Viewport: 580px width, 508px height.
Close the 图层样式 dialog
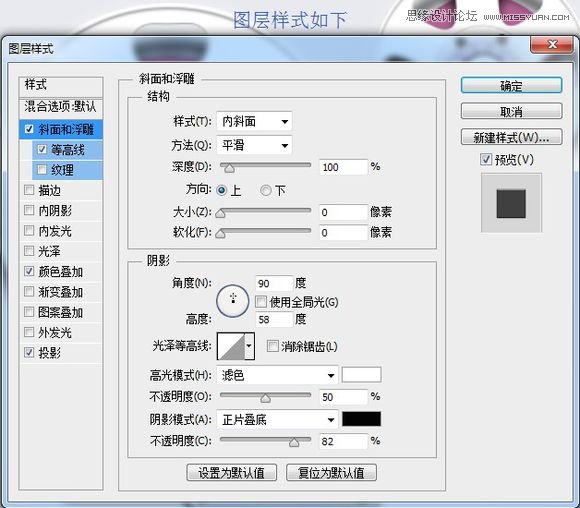click(552, 45)
